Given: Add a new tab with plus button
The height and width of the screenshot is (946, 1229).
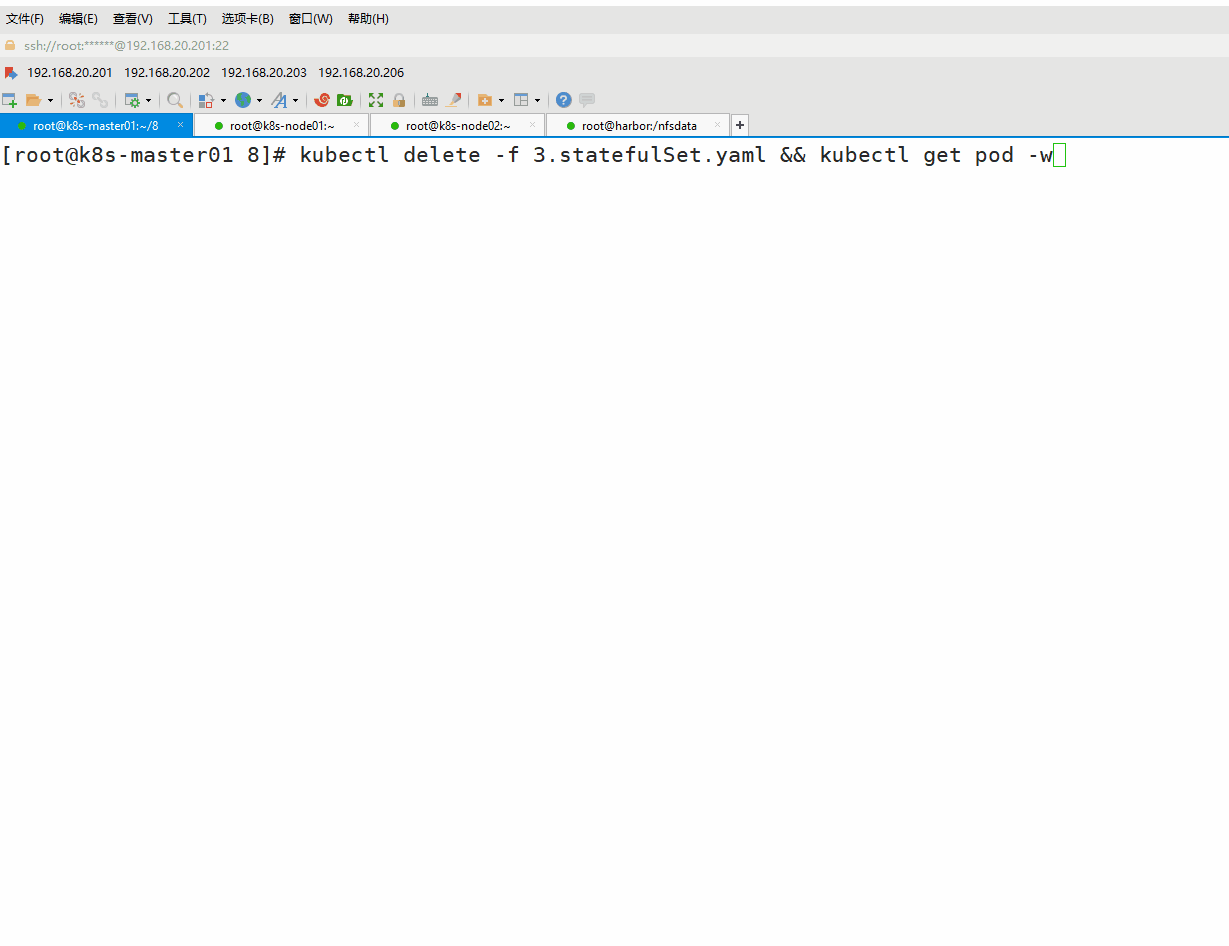Looking at the screenshot, I should 740,125.
